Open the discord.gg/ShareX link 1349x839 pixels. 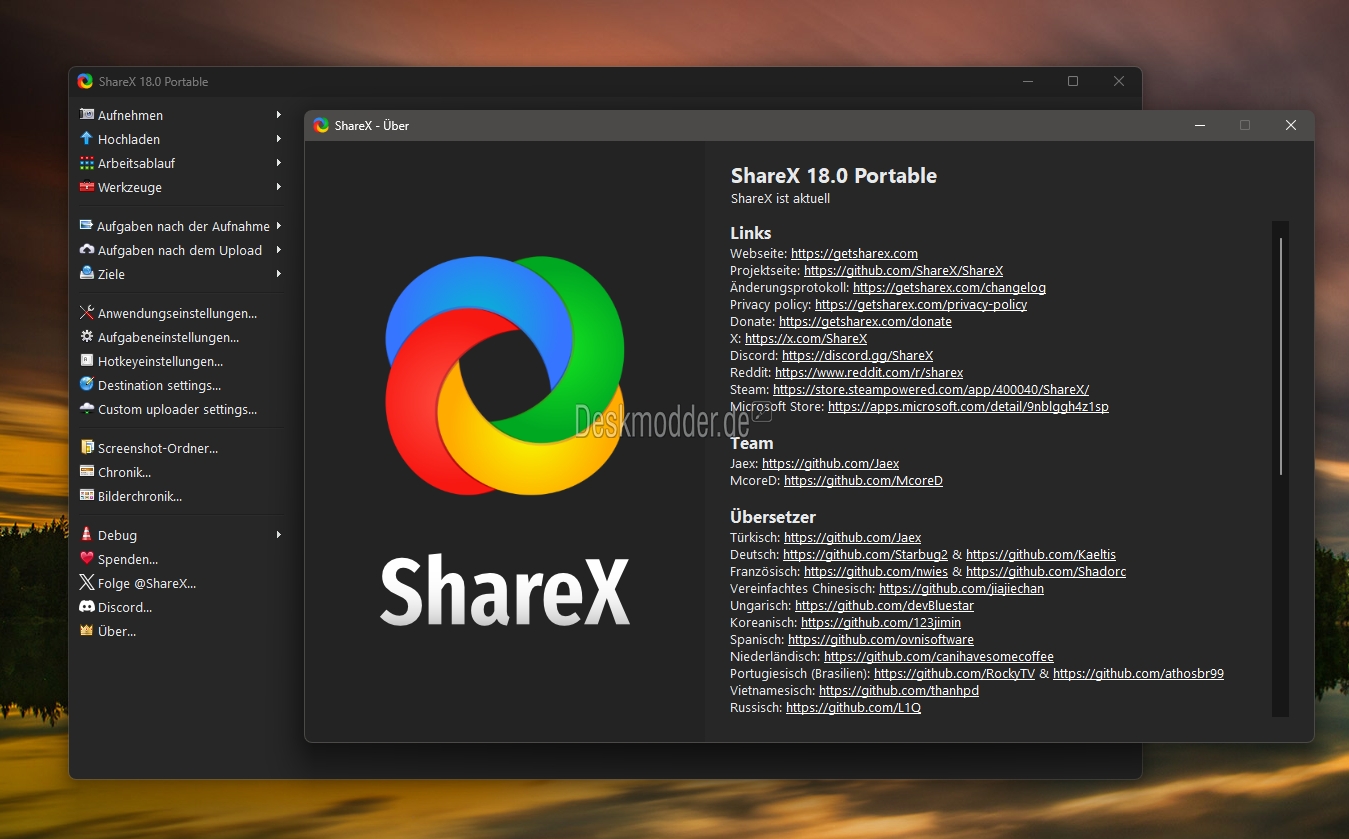(x=857, y=356)
